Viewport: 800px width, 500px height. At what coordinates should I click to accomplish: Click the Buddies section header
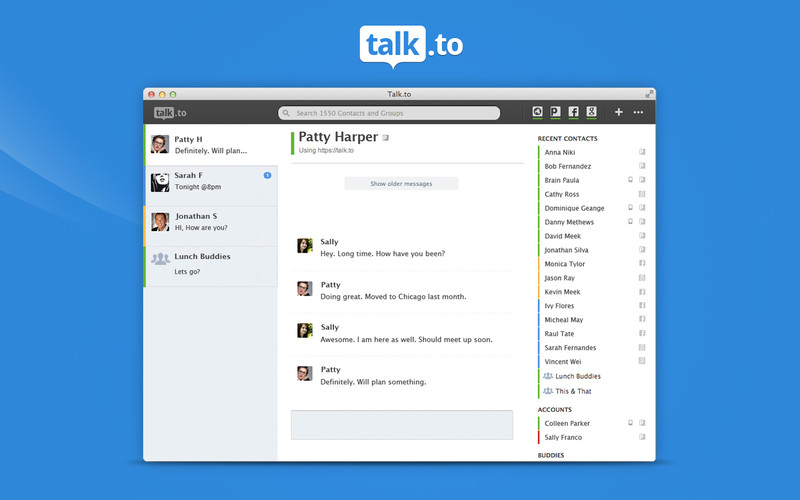[551, 455]
